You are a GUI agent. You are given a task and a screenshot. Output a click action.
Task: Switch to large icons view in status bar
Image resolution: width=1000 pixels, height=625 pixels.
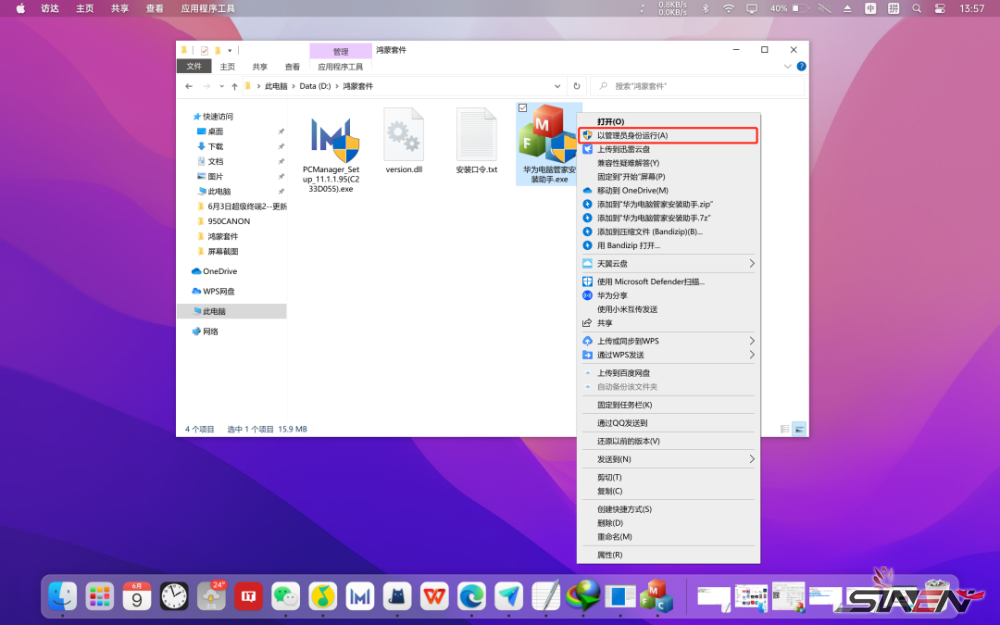(799, 429)
